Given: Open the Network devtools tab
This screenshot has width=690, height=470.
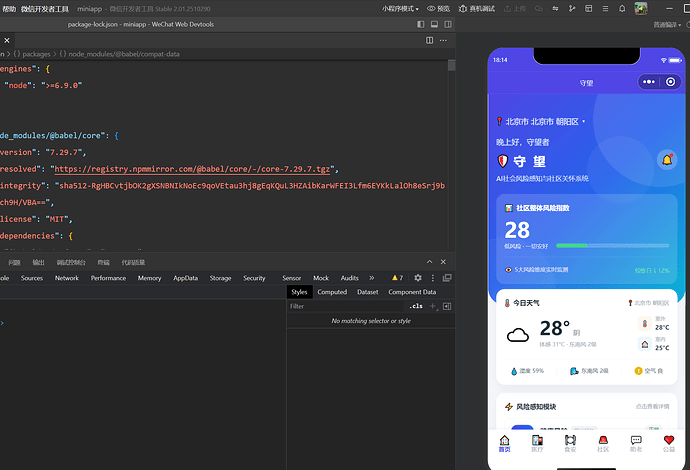Looking at the screenshot, I should (67, 278).
